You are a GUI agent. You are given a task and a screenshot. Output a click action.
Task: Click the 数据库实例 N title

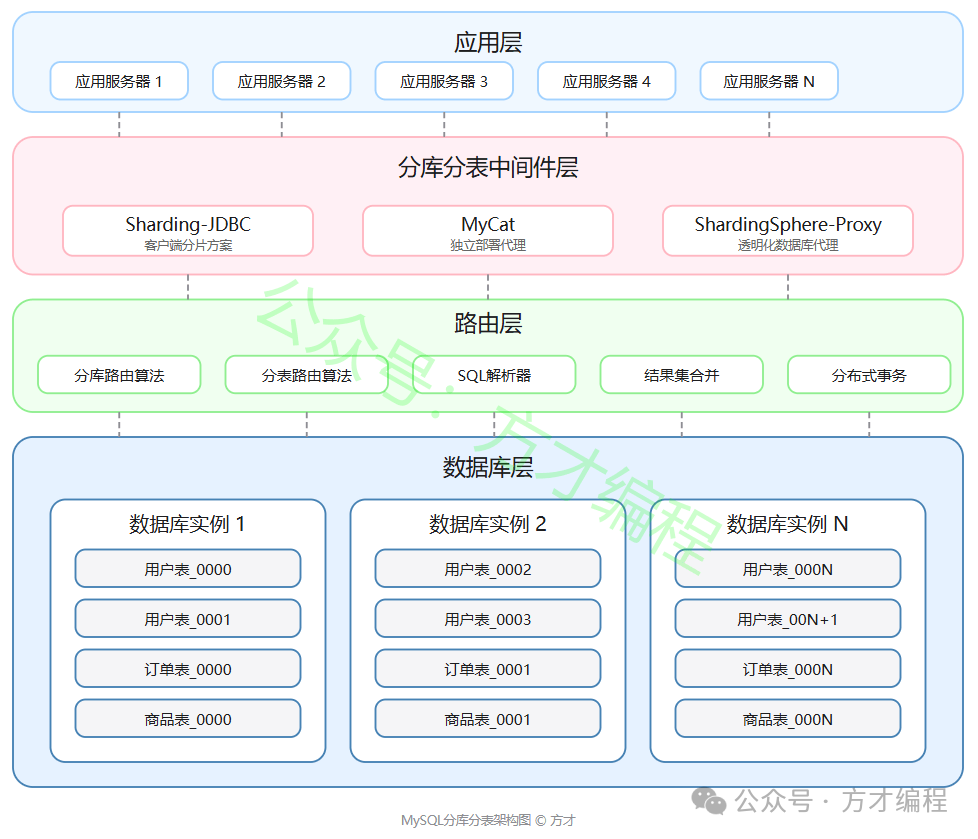(x=788, y=524)
